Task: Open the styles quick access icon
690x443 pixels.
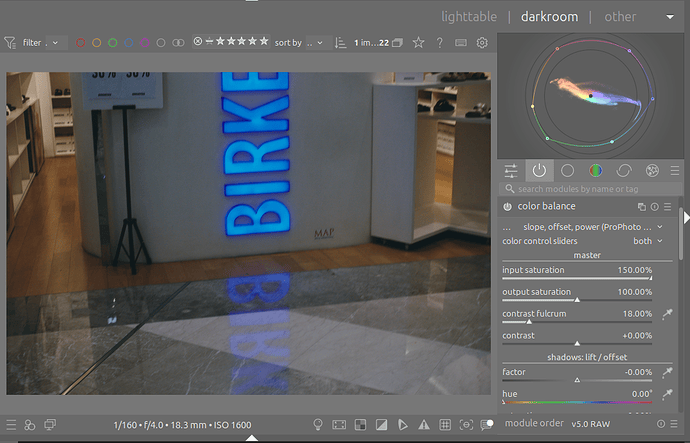Action: (29, 425)
